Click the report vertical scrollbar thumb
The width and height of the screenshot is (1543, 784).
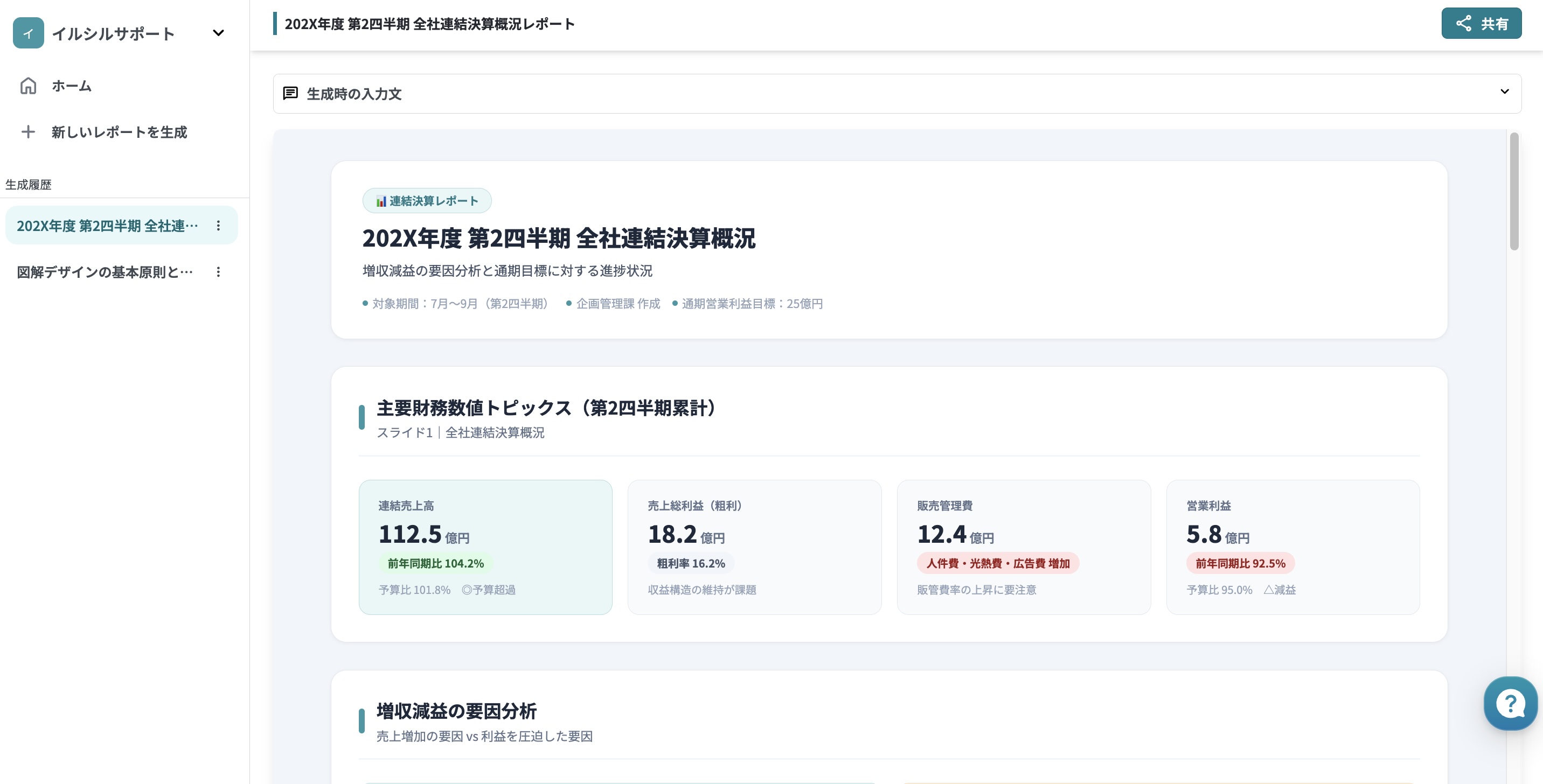1514,192
